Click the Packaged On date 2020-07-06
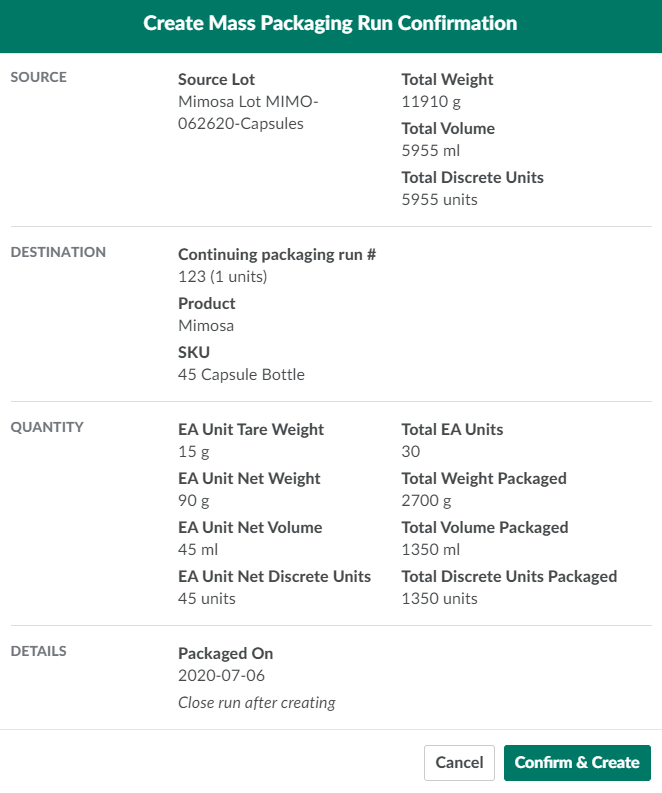Image resolution: width=662 pixels, height=793 pixels. point(221,675)
